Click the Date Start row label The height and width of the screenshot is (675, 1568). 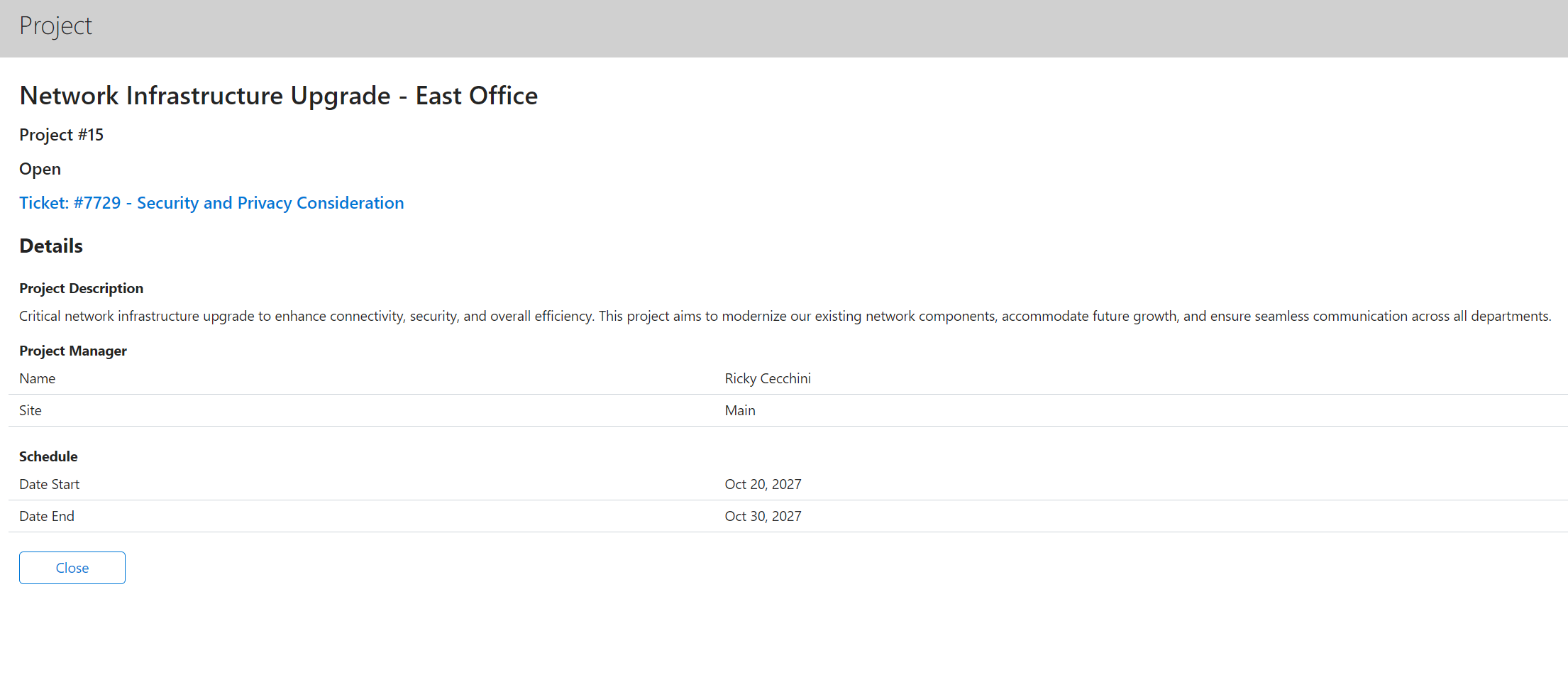[x=49, y=484]
